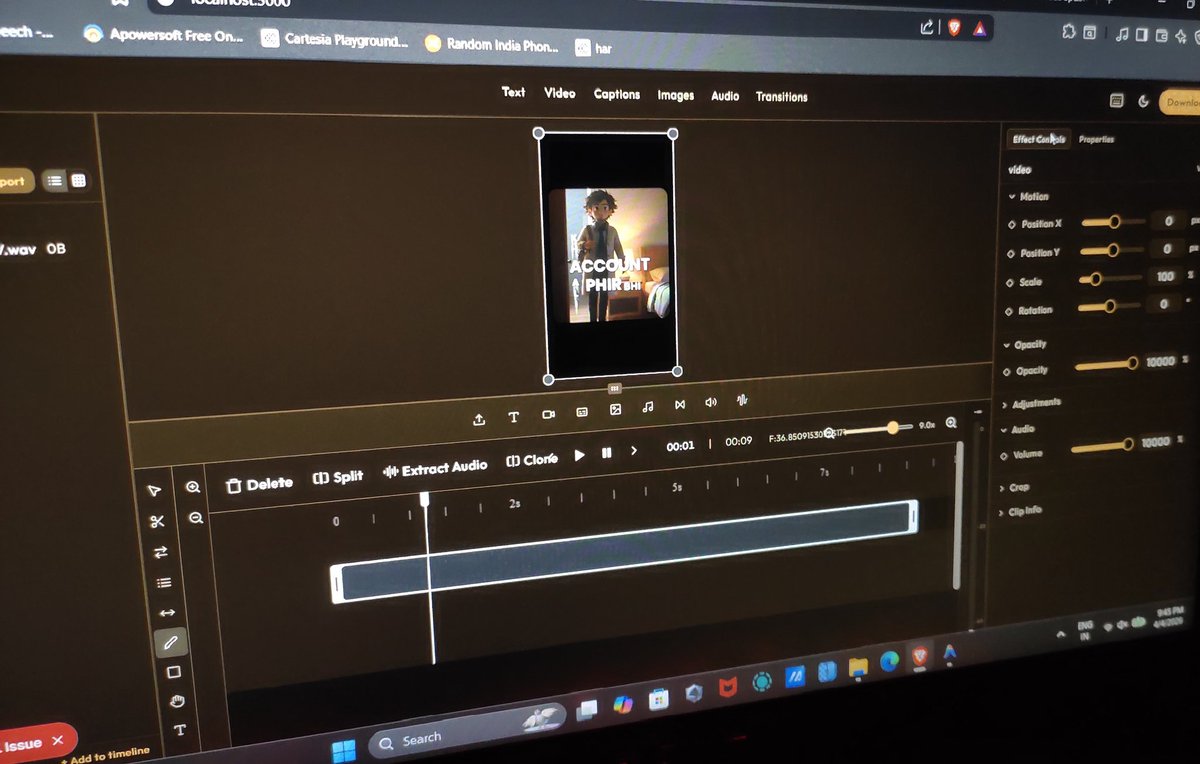Screen dimensions: 1200x764
Task: Play the timeline
Action: [x=579, y=455]
